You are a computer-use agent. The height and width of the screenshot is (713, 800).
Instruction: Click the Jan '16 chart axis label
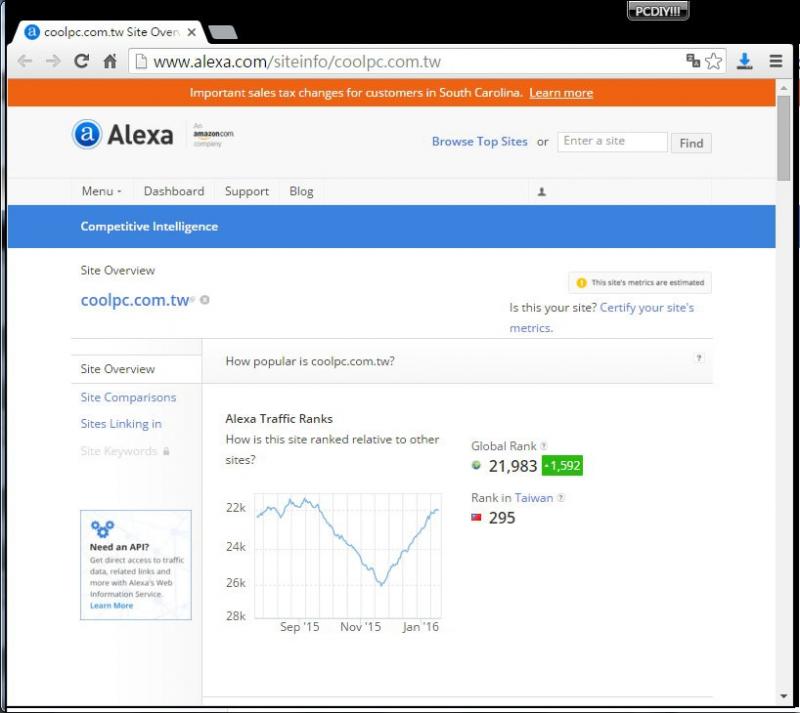click(420, 627)
